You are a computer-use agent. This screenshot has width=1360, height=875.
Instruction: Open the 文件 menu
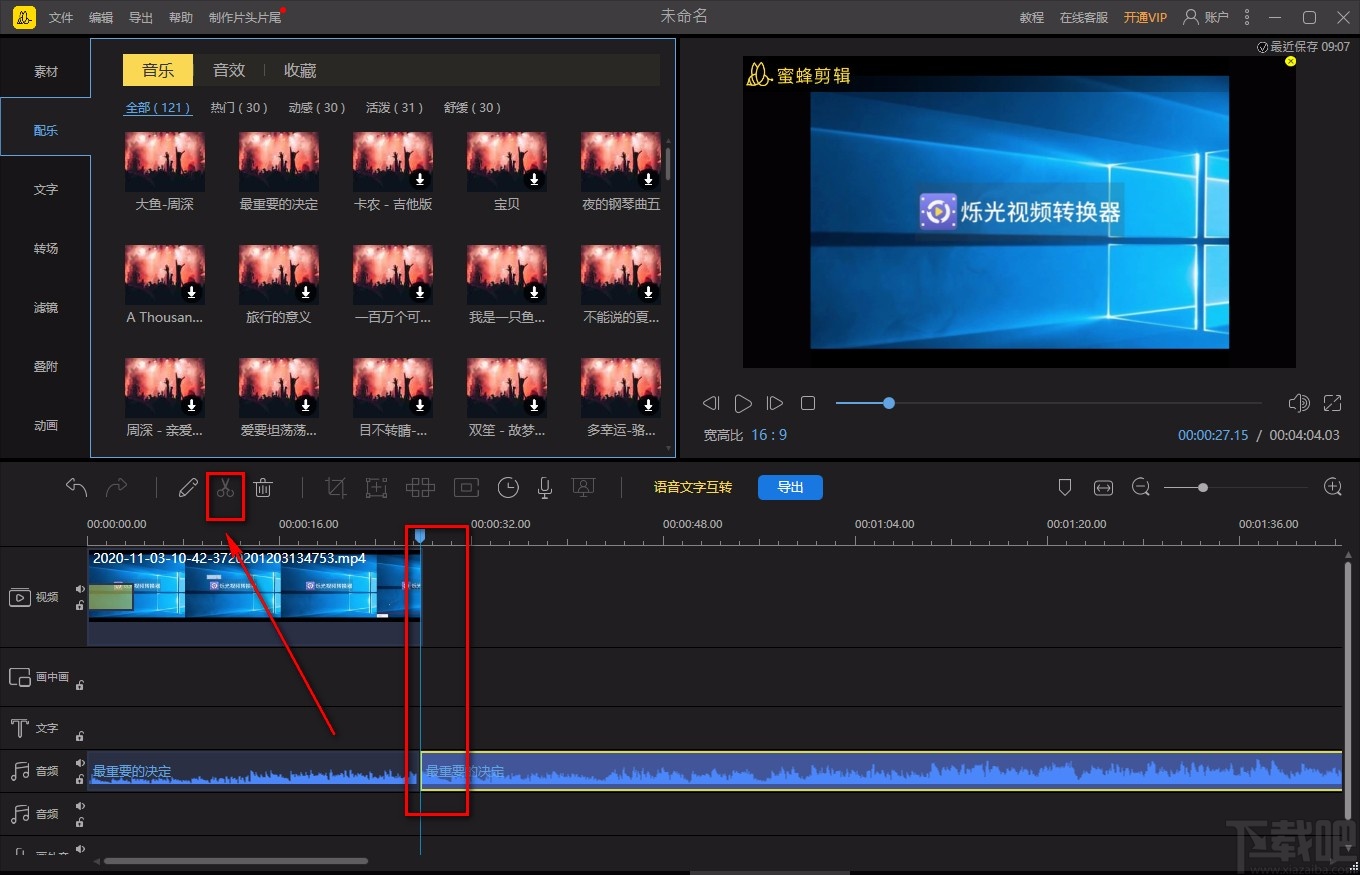pyautogui.click(x=61, y=18)
